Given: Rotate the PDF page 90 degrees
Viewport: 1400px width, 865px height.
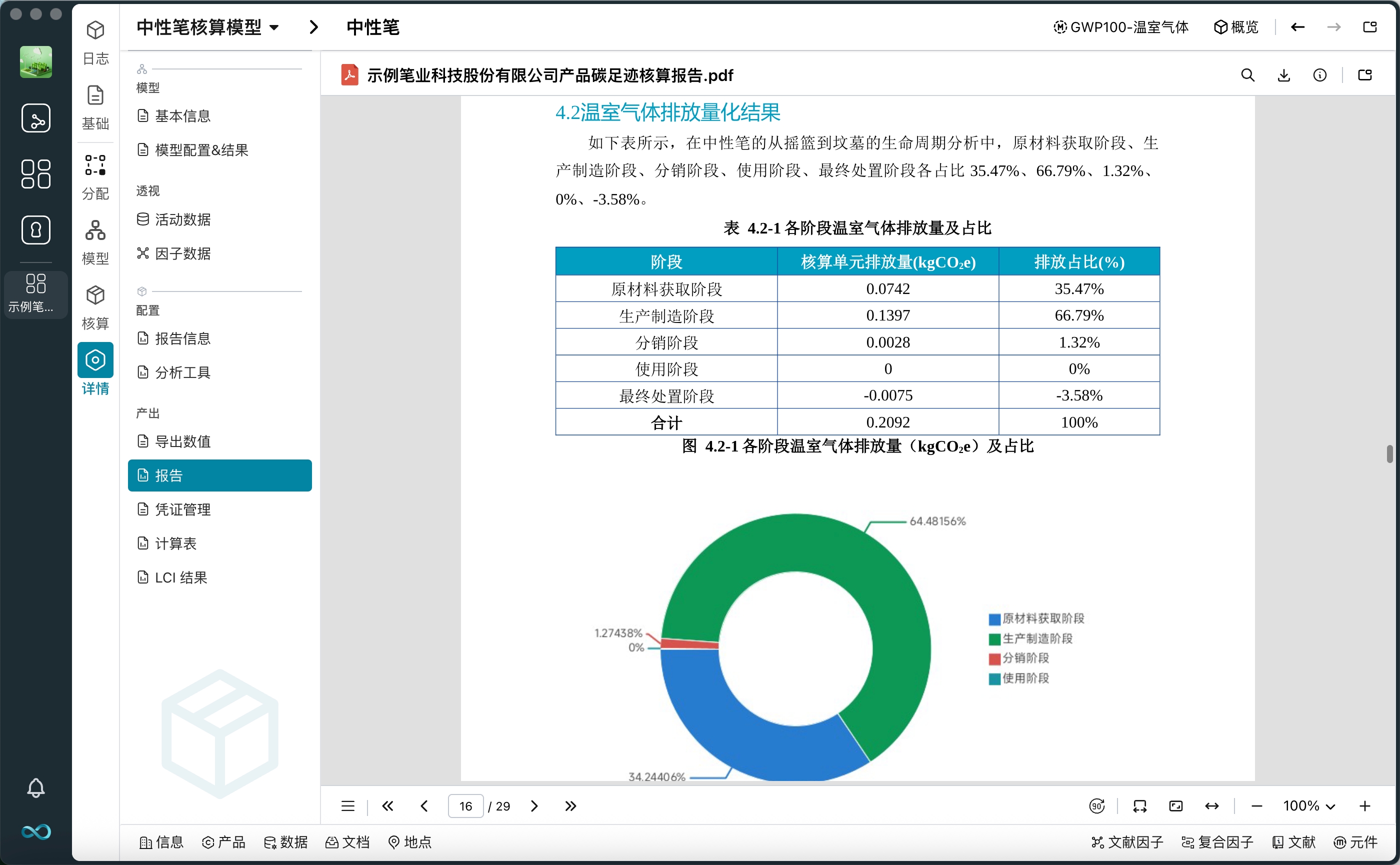Looking at the screenshot, I should 1097,805.
